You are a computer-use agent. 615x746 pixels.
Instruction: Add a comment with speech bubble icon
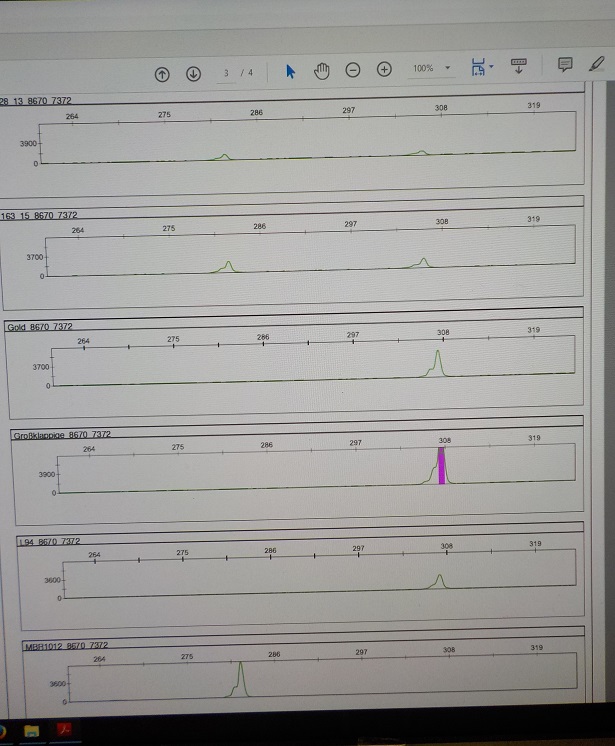pos(565,64)
